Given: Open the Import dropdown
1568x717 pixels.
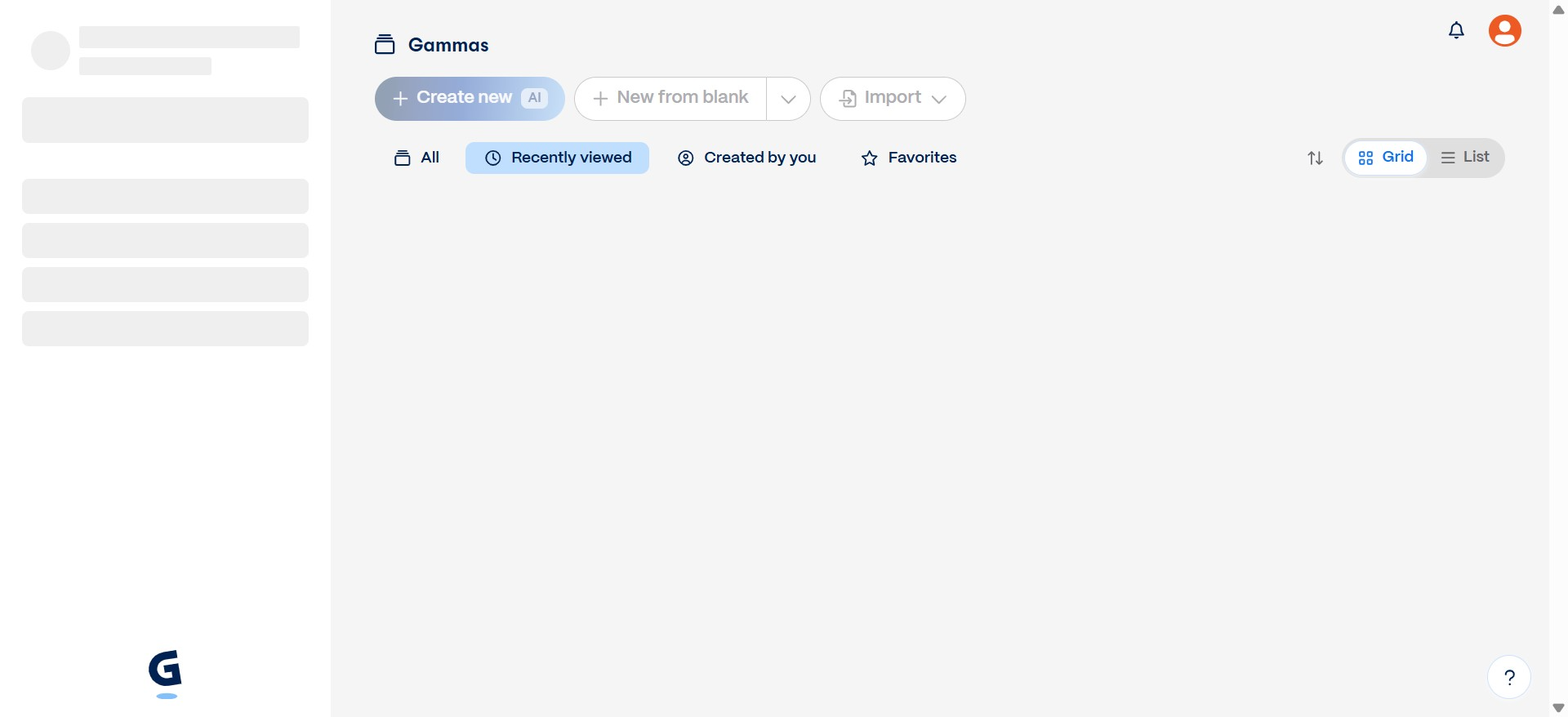Looking at the screenshot, I should click(x=893, y=99).
